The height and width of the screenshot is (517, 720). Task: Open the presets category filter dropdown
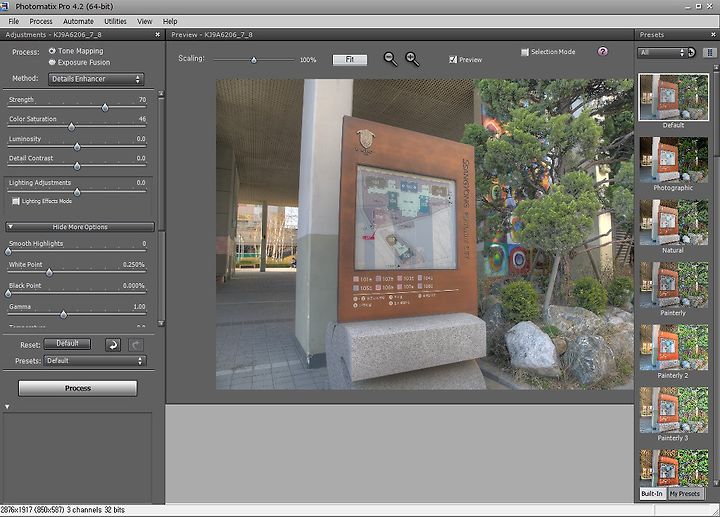(x=661, y=53)
